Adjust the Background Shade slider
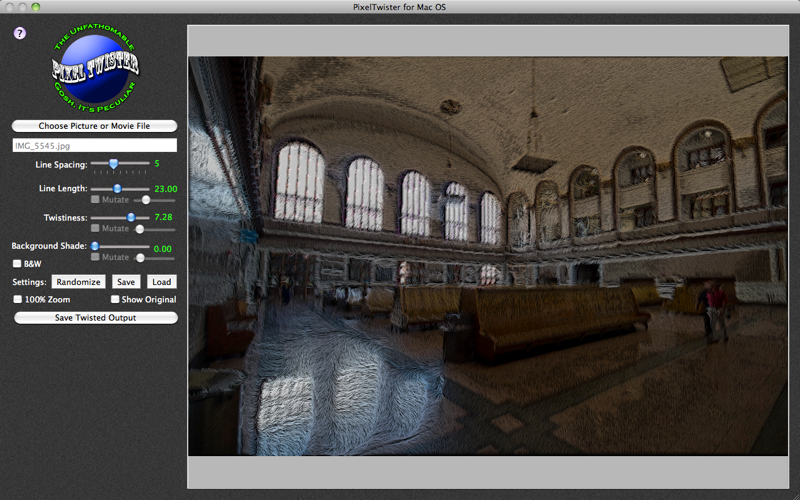This screenshot has height=500, width=800. tap(95, 246)
